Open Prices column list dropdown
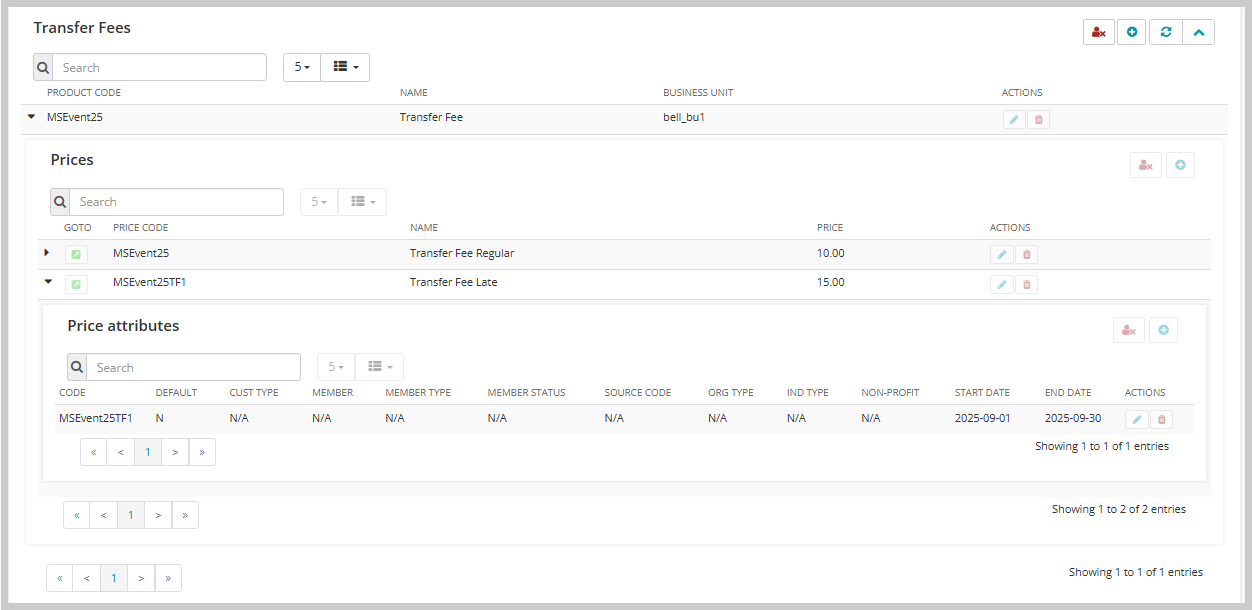The width and height of the screenshot is (1252, 610). [x=362, y=201]
